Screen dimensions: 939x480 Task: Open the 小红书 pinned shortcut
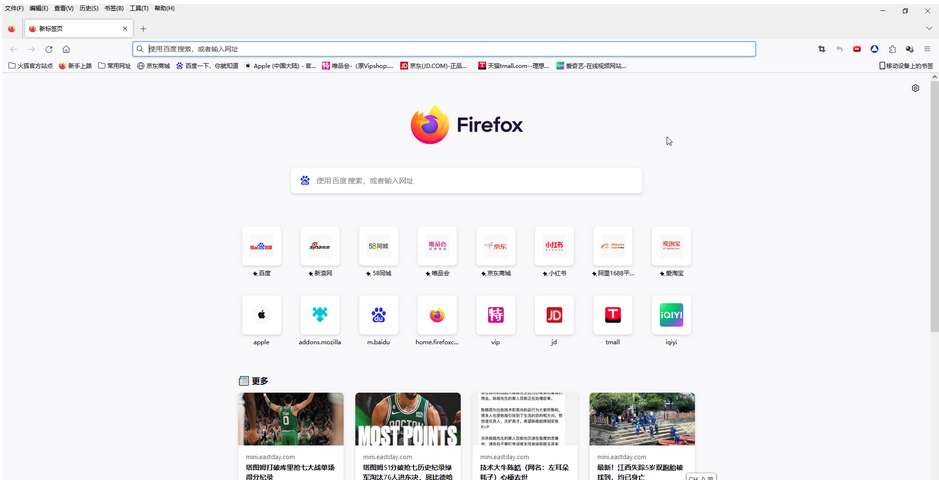pyautogui.click(x=554, y=246)
